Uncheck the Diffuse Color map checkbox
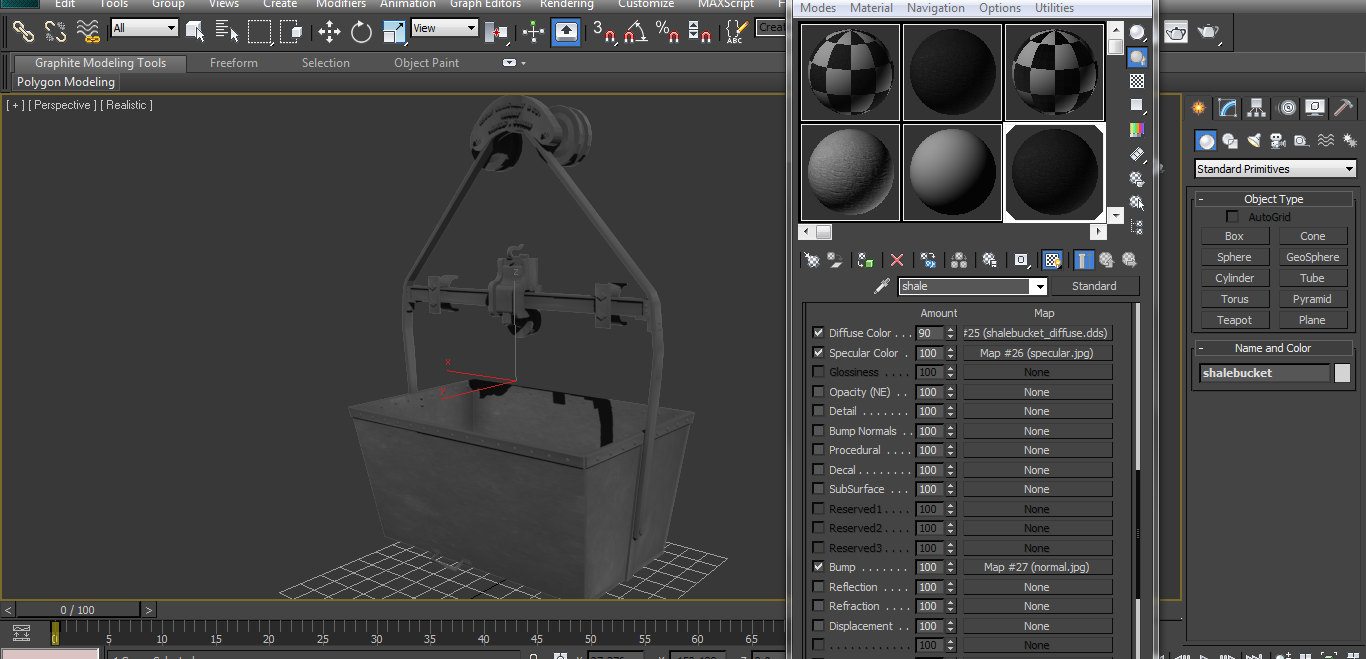This screenshot has height=659, width=1366. [818, 333]
